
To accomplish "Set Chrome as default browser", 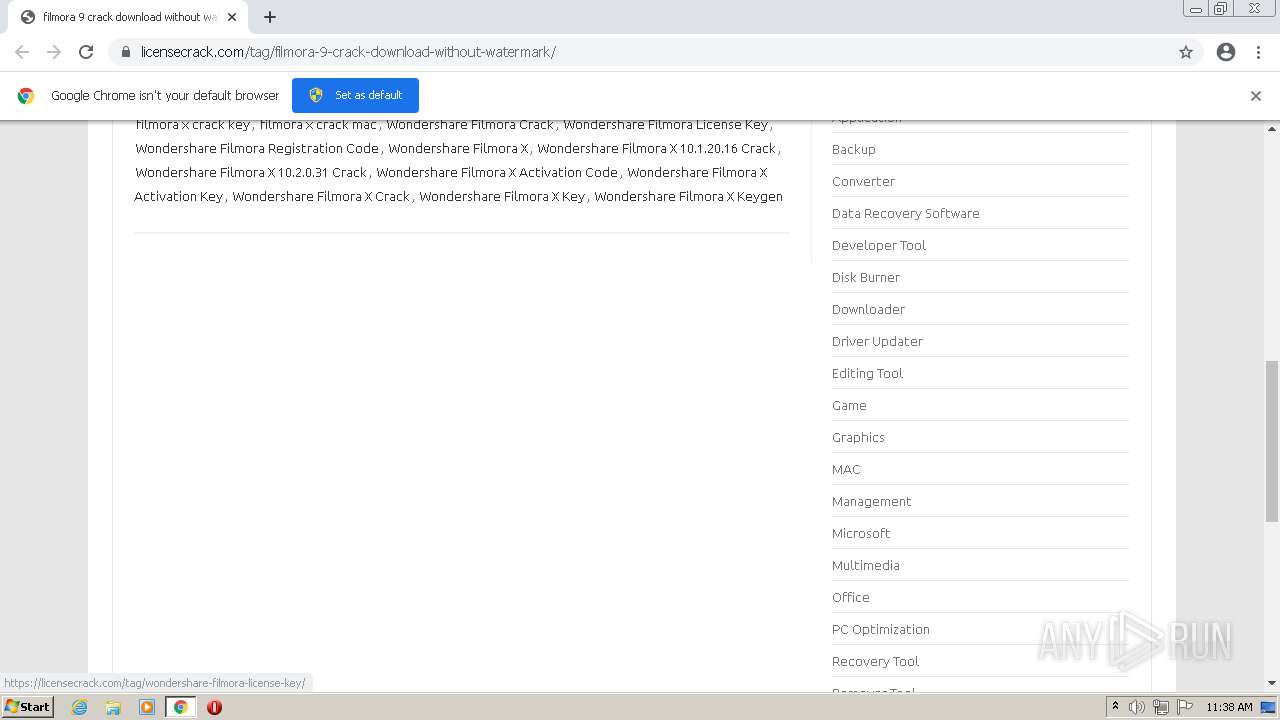I will [355, 95].
